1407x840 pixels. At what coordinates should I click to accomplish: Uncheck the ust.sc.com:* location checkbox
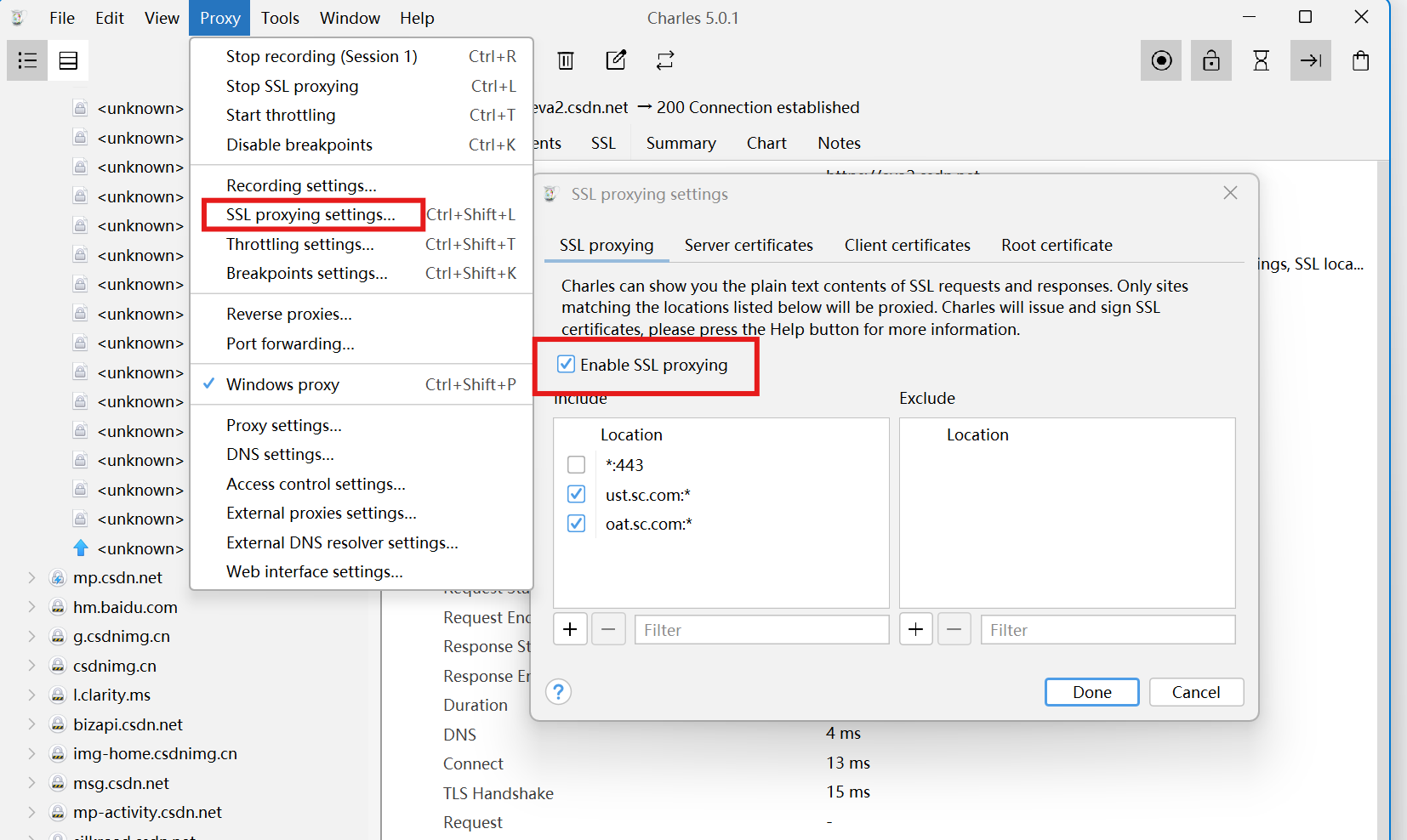pos(576,494)
